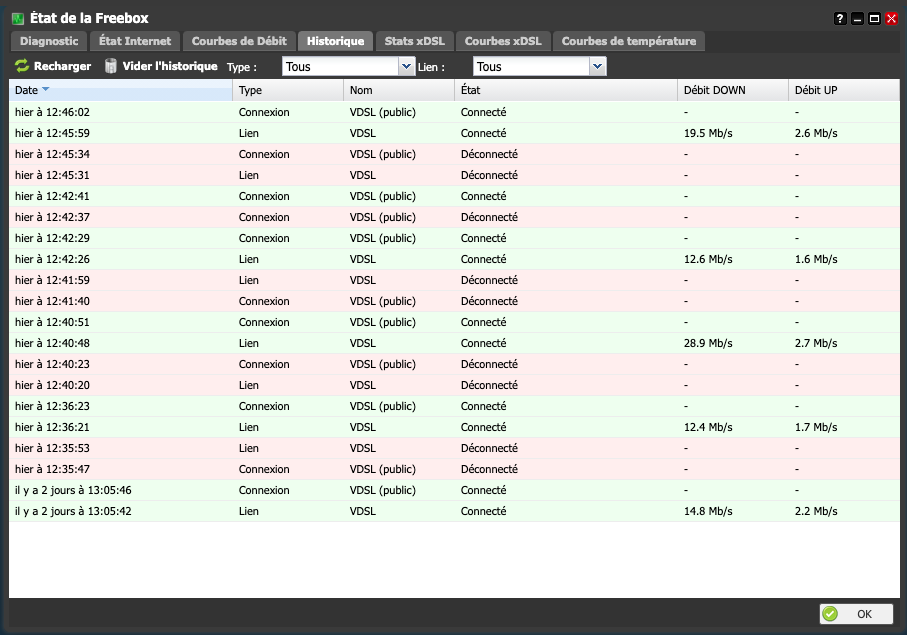Select the row hier à 12:41:59
The width and height of the screenshot is (907, 635).
pyautogui.click(x=454, y=280)
